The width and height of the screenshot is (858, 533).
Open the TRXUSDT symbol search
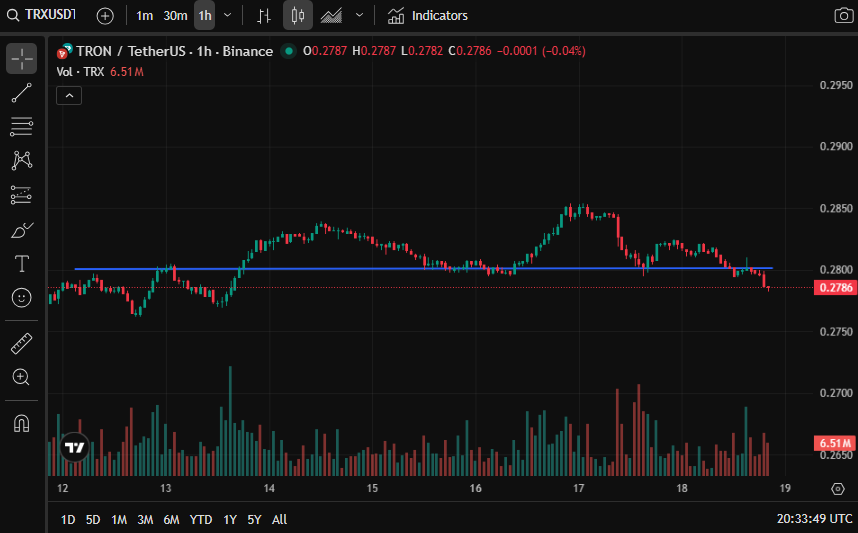click(42, 15)
